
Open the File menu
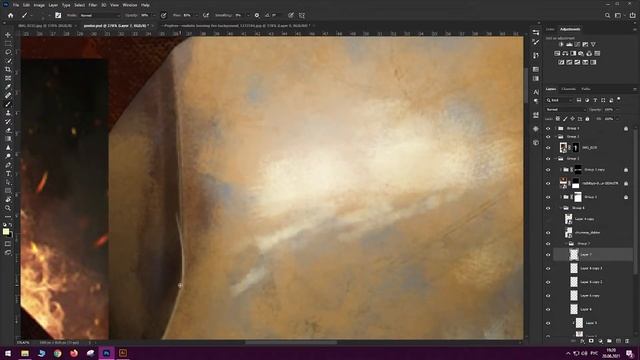pyautogui.click(x=16, y=5)
